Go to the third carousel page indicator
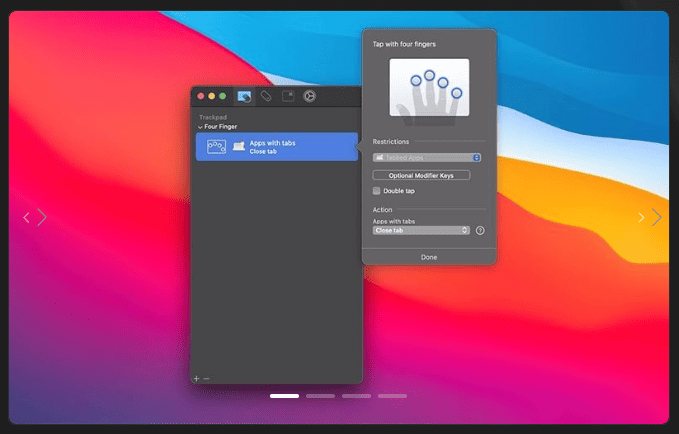 pos(356,396)
